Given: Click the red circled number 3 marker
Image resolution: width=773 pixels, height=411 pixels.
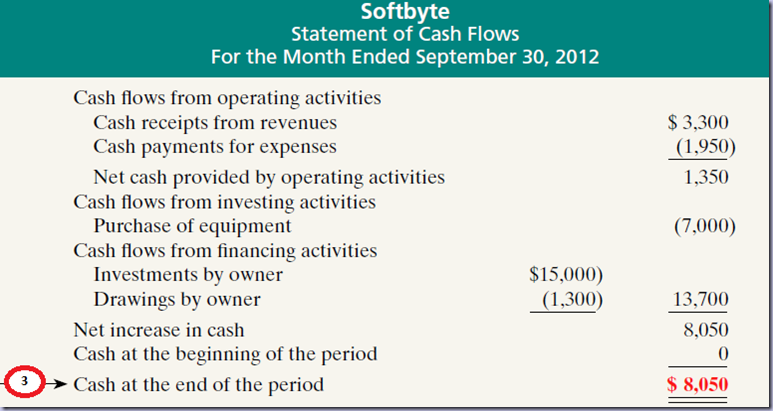Looking at the screenshot, I should pos(28,384).
